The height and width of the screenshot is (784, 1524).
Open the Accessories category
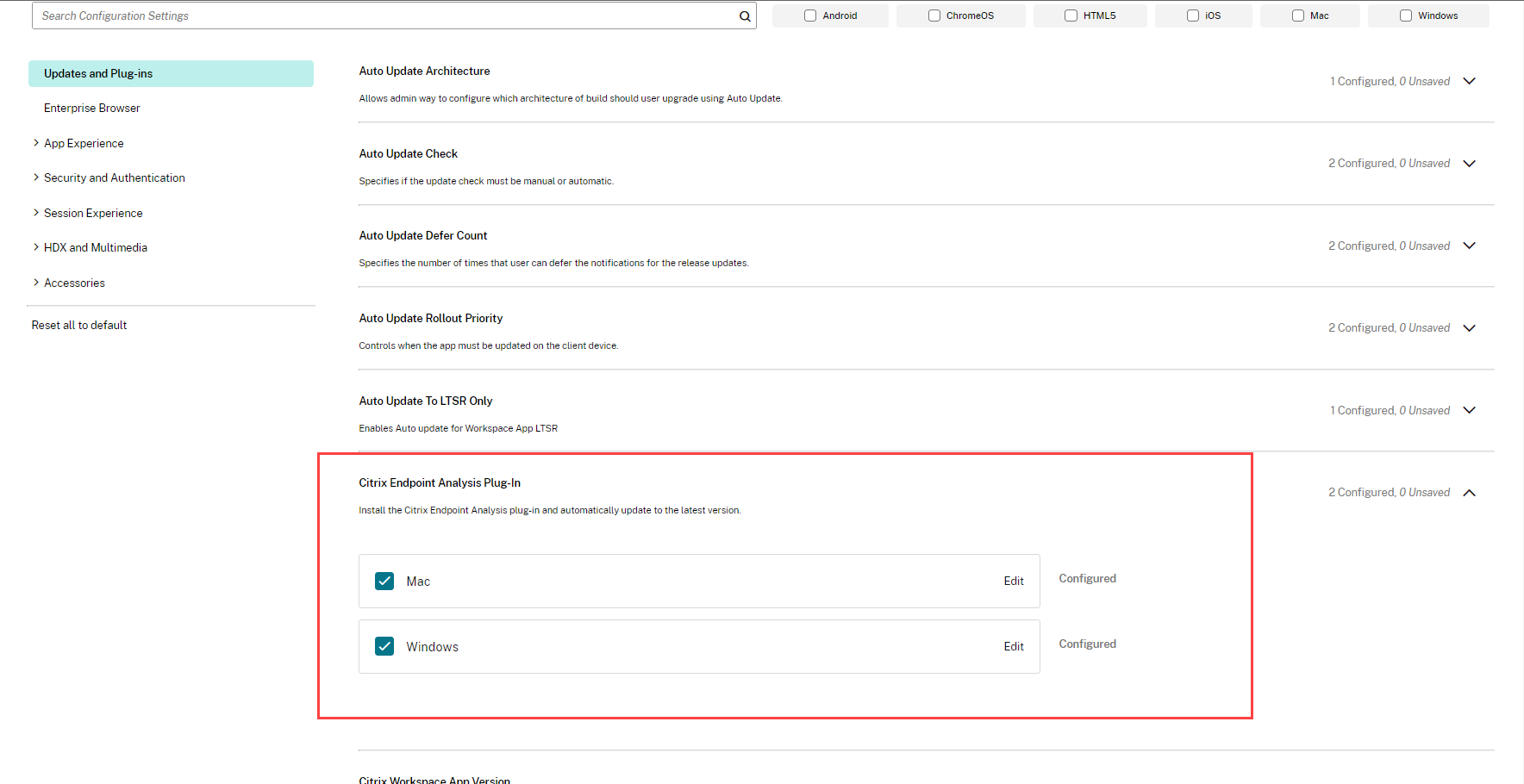(x=74, y=283)
